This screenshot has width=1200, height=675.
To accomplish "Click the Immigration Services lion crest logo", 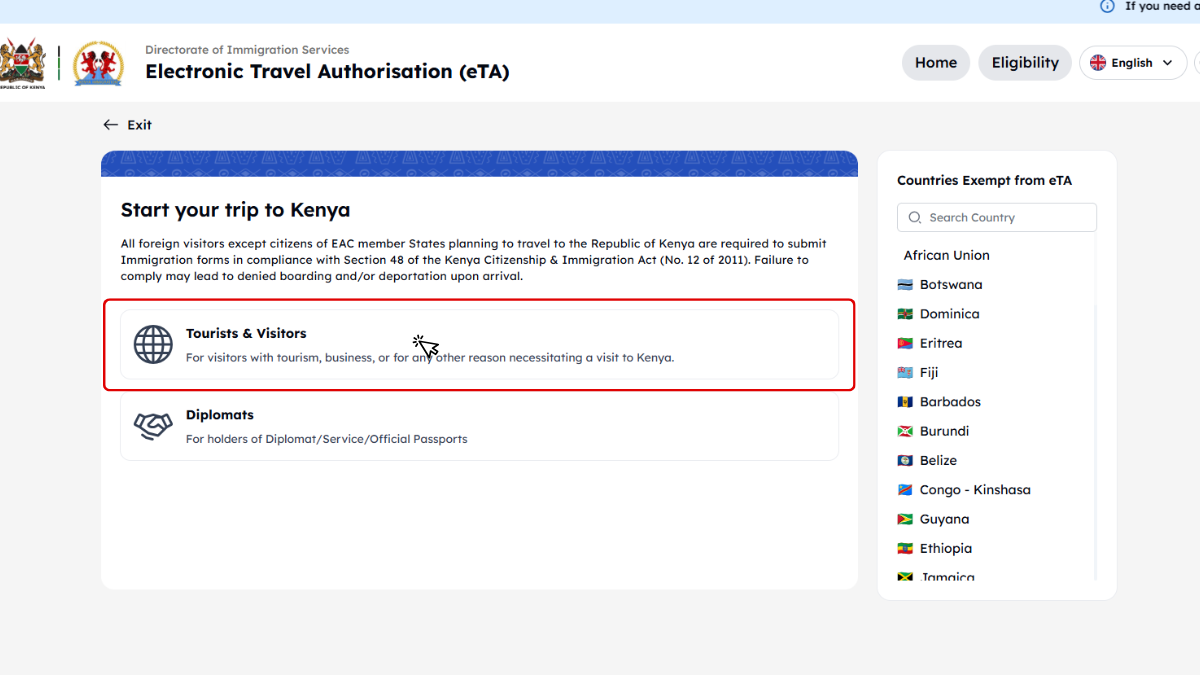I will click(98, 63).
